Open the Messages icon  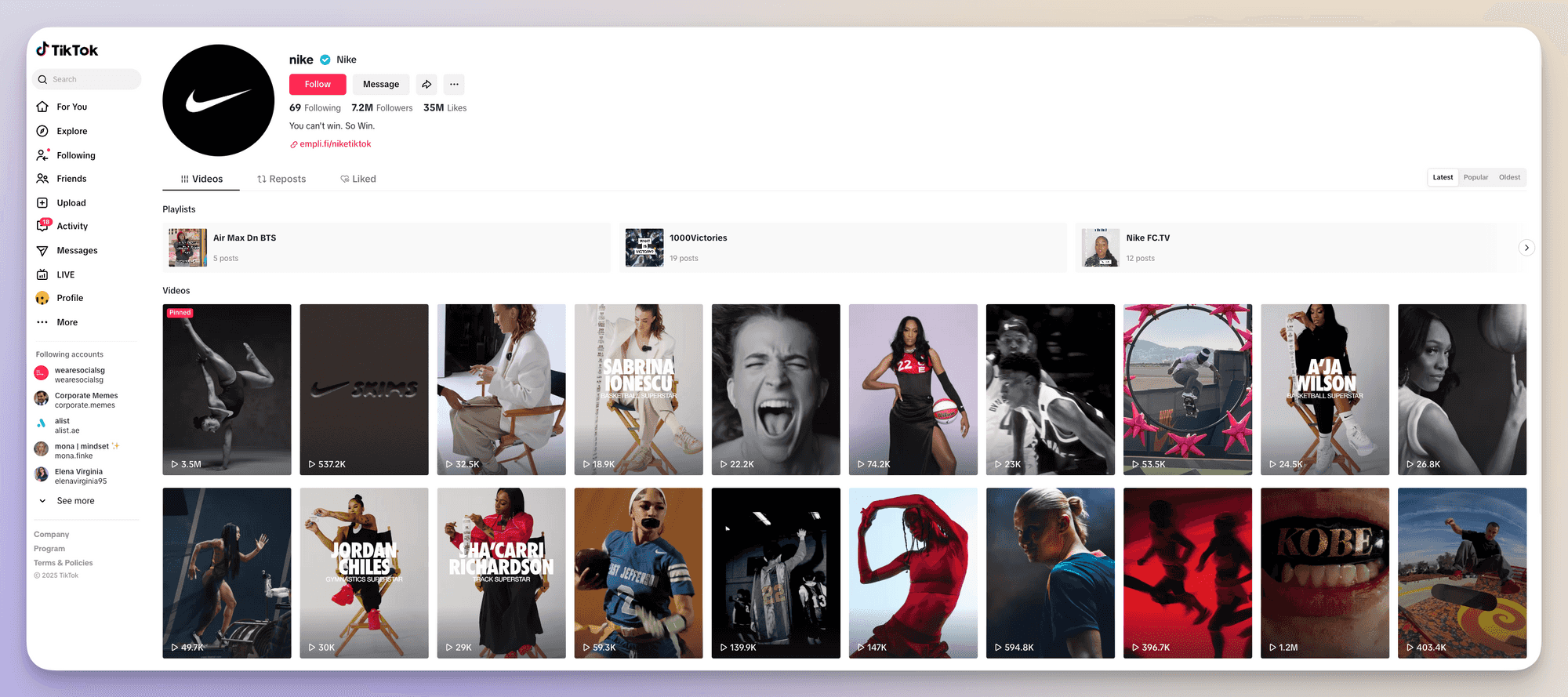[x=42, y=251]
